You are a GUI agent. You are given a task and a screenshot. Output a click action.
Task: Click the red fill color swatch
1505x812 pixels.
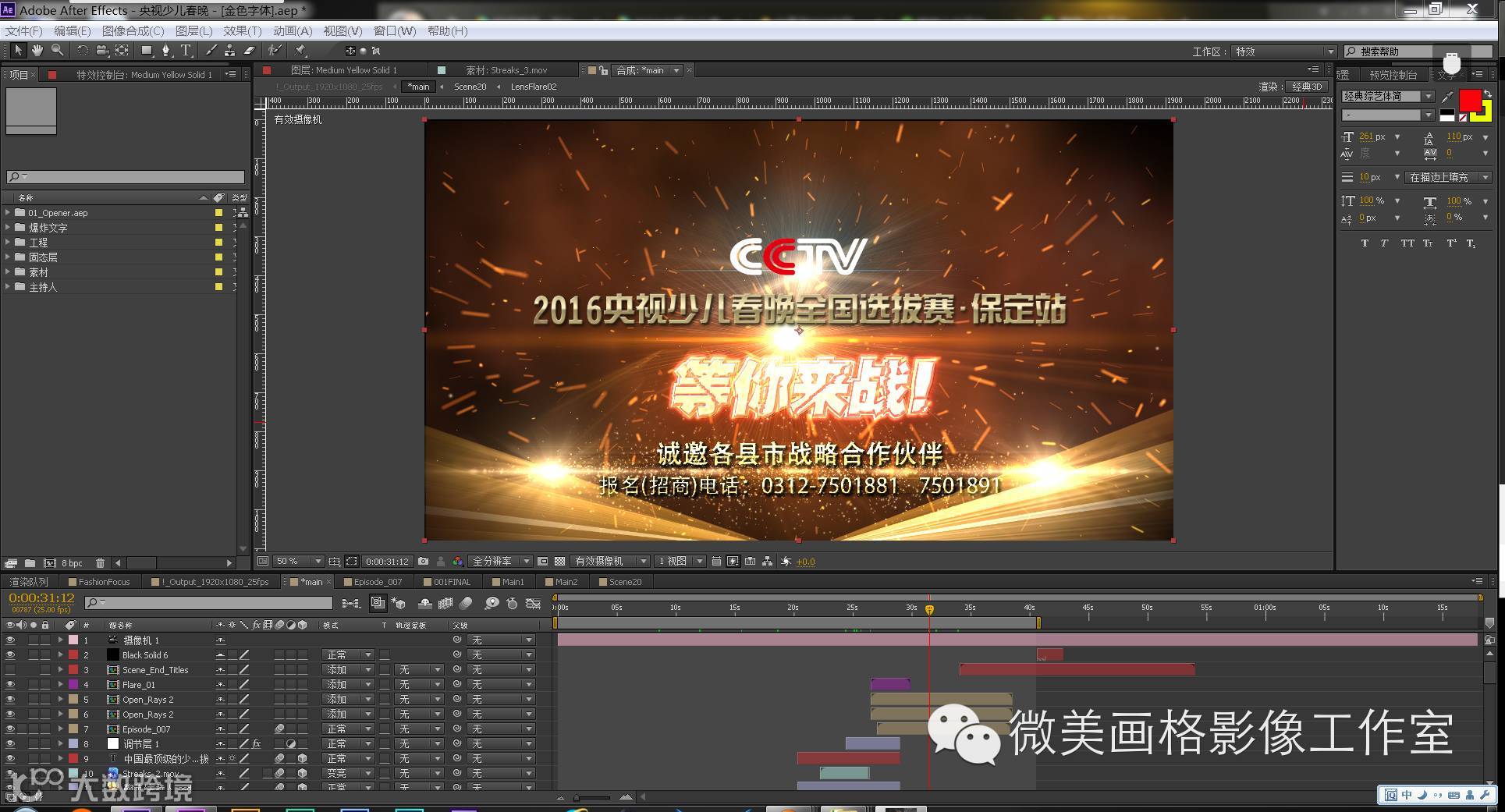point(1471,101)
